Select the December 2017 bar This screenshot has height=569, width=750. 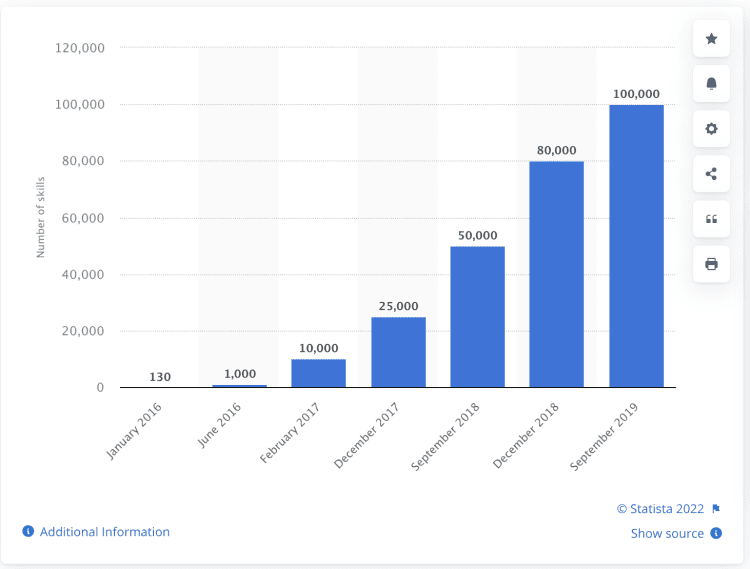click(398, 352)
